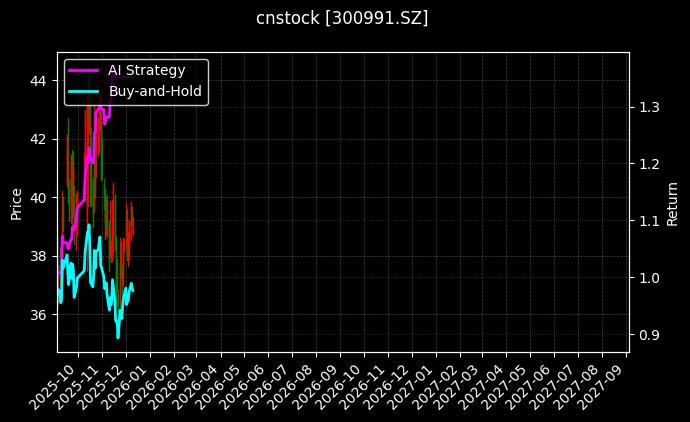
Task: Click the 2026-12 date tick label
Action: (384, 386)
